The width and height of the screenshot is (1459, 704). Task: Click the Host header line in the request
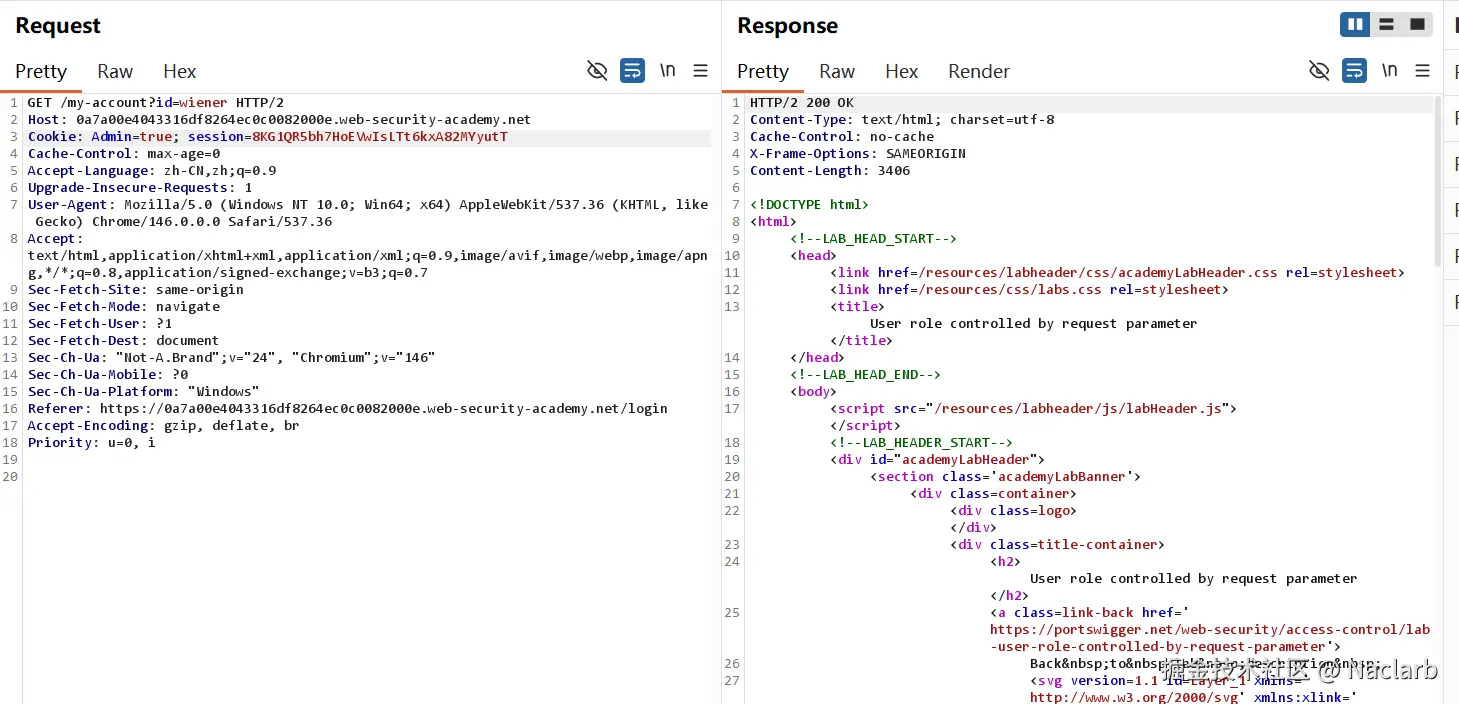pos(279,119)
